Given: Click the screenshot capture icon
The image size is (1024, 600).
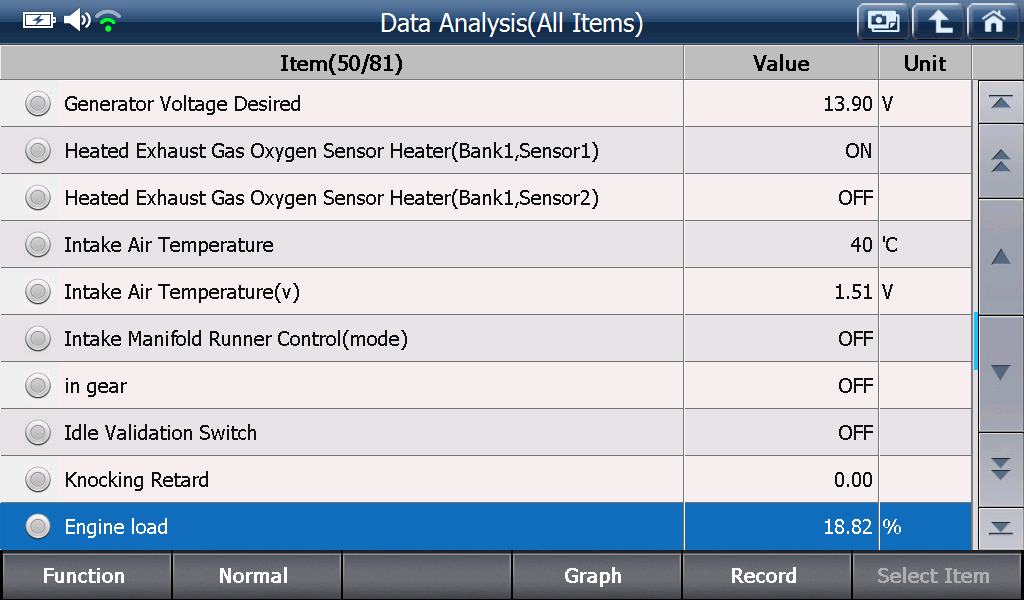Looking at the screenshot, I should click(883, 22).
